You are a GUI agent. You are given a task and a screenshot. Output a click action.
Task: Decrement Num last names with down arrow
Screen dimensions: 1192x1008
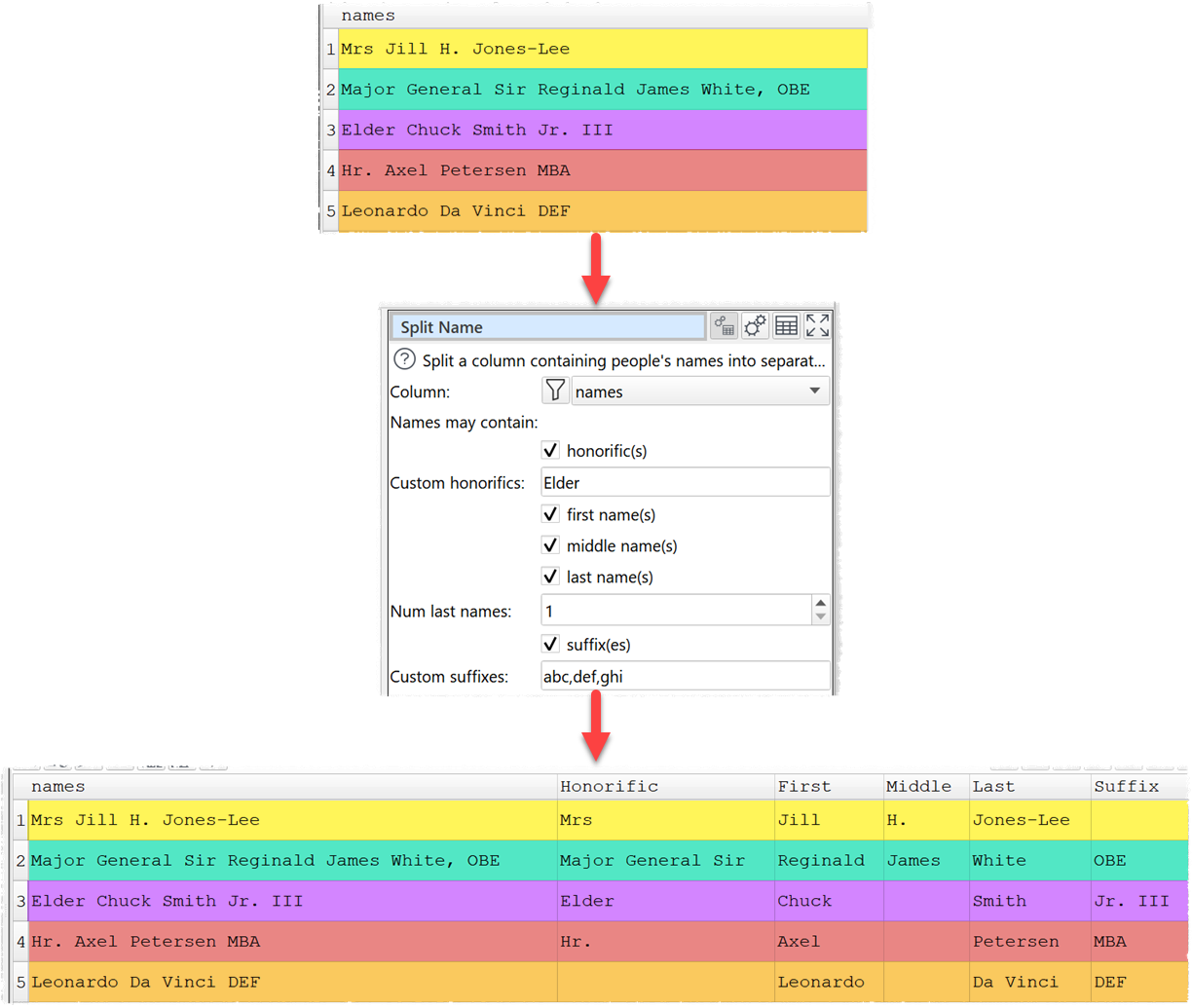(819, 616)
